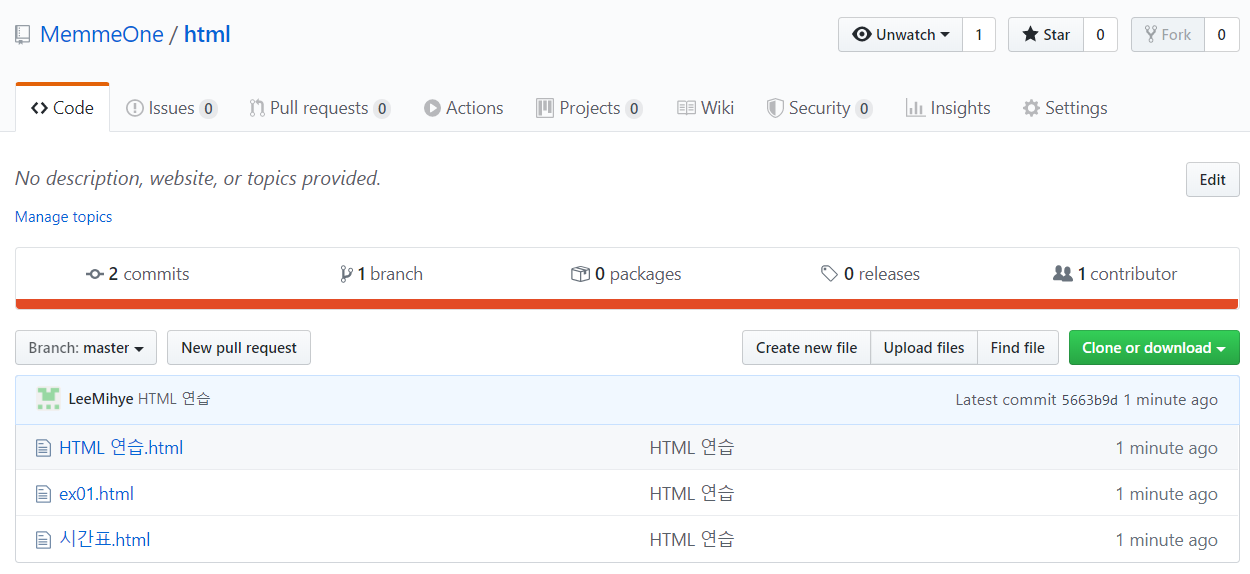Click the forks count 0
Screen dimensions: 1250x574
[1222, 35]
